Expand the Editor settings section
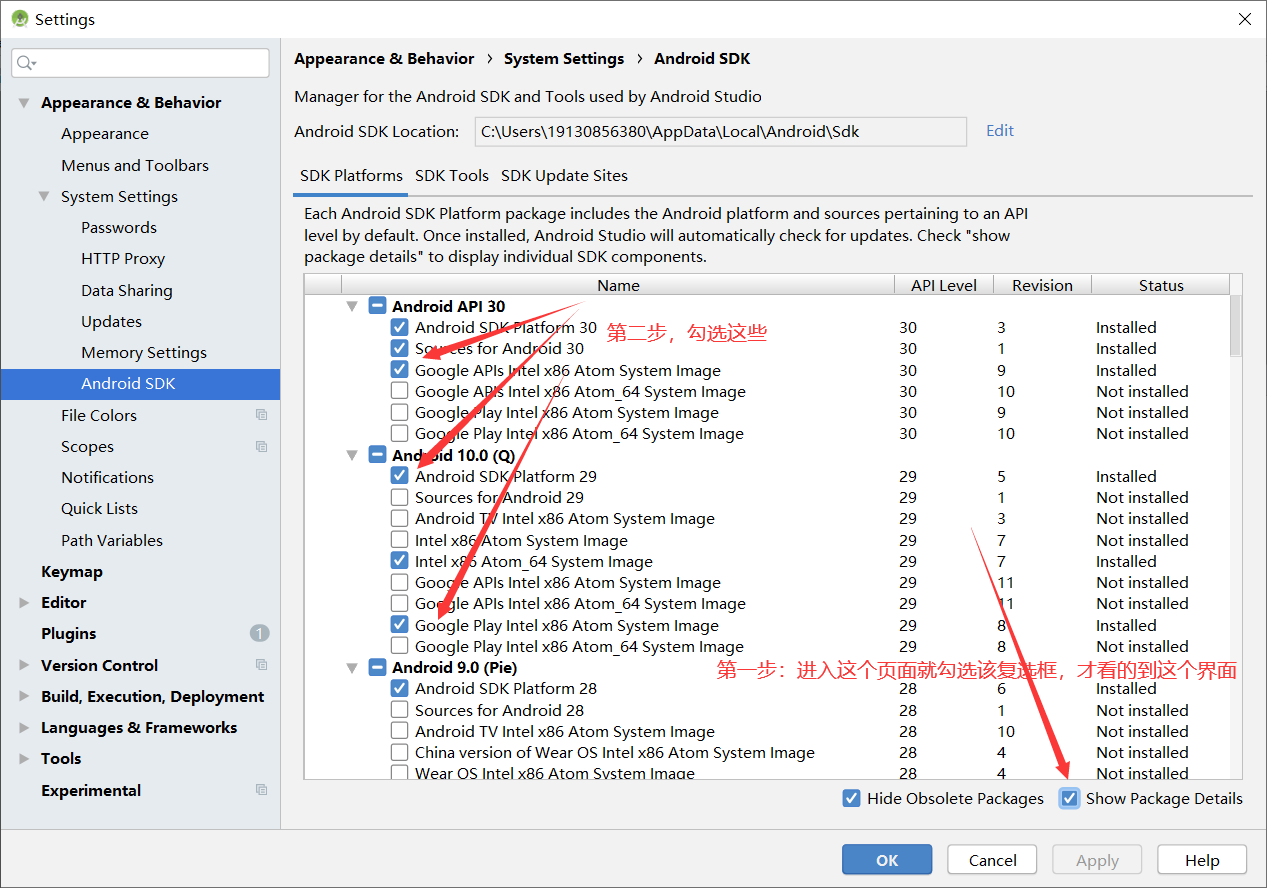The height and width of the screenshot is (888, 1267). (x=24, y=602)
